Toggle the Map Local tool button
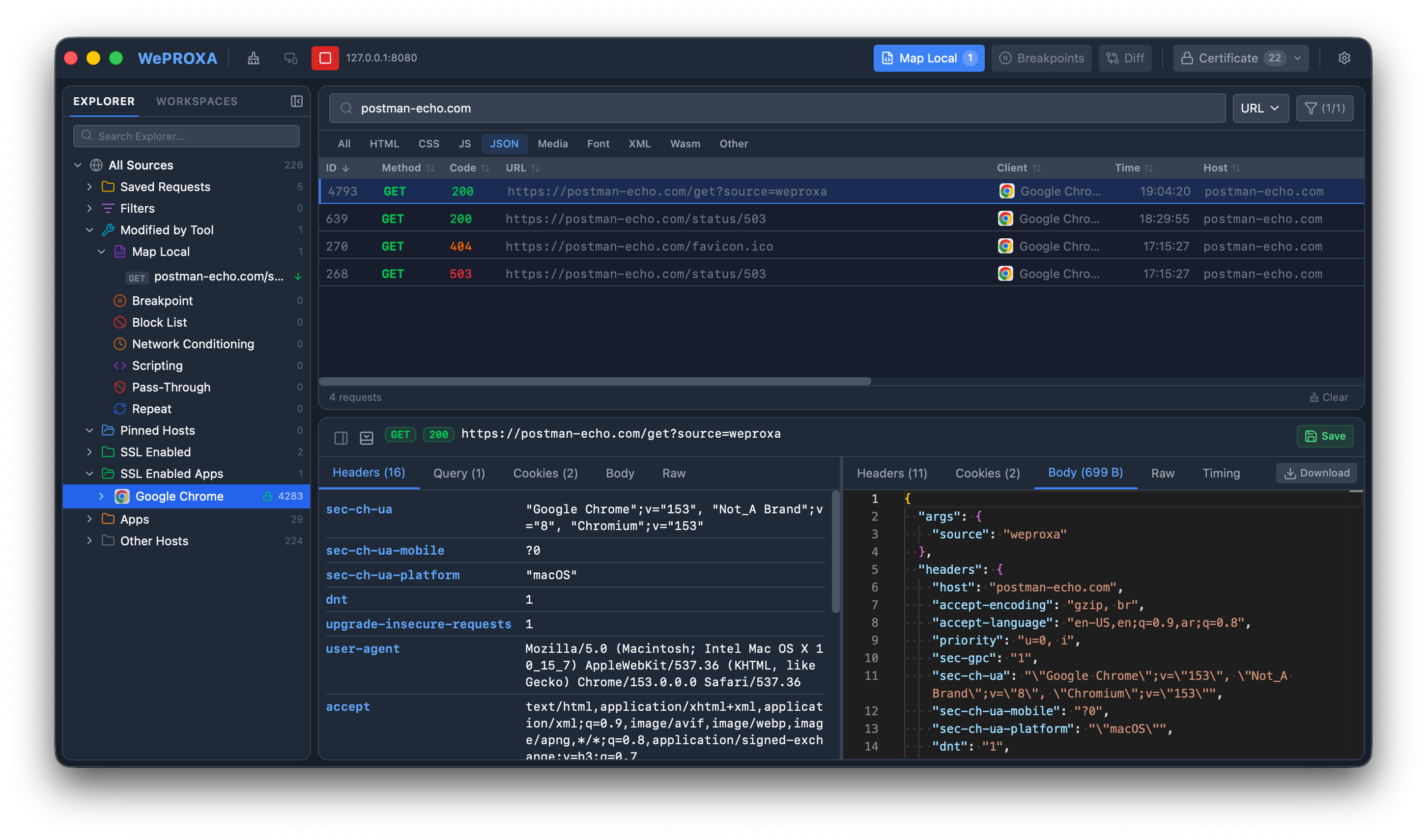The image size is (1427, 840). tap(928, 58)
